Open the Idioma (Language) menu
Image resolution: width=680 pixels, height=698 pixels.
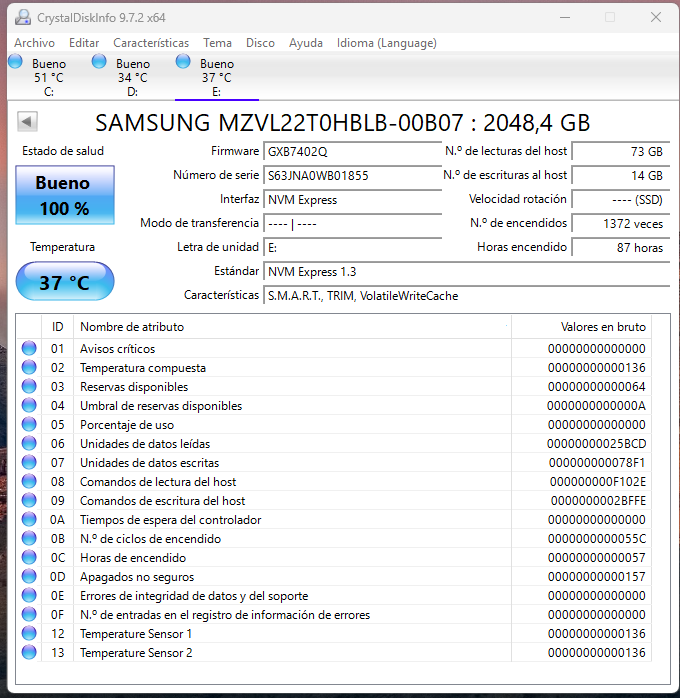(x=386, y=43)
